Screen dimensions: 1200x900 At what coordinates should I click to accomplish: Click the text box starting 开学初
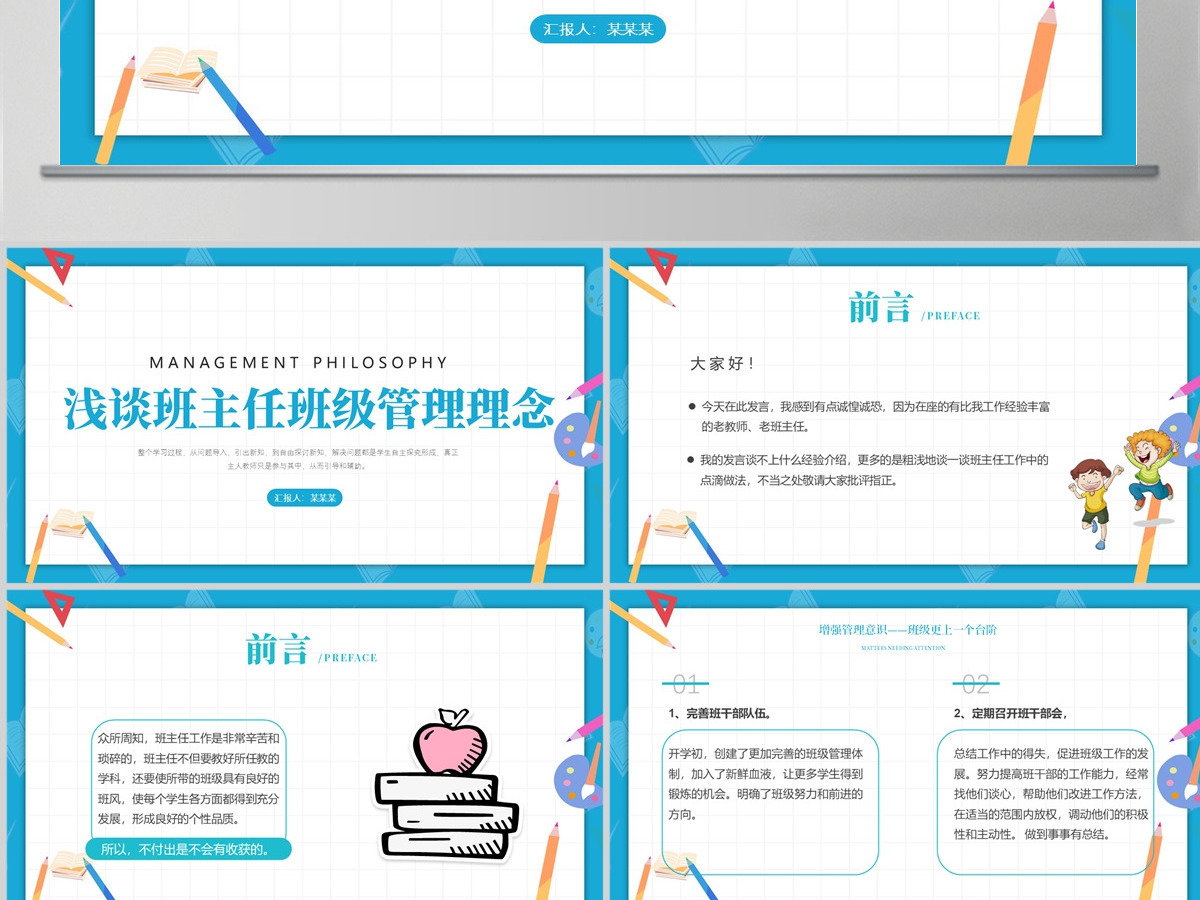coord(770,802)
